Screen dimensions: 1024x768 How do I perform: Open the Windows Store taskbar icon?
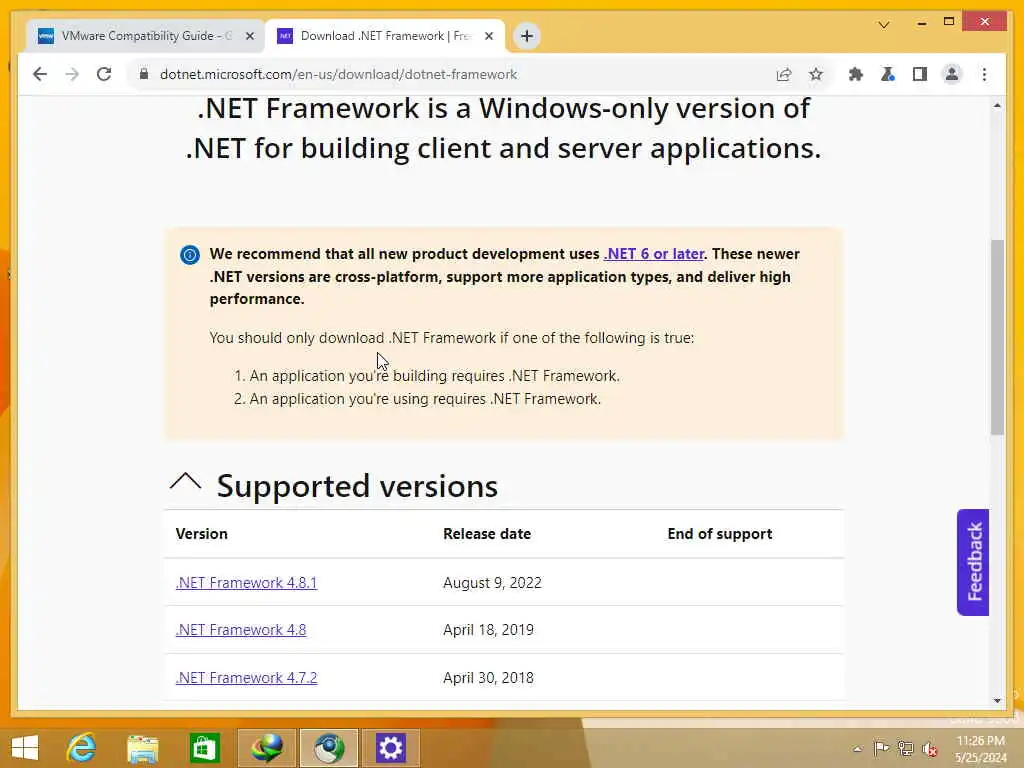pos(204,748)
